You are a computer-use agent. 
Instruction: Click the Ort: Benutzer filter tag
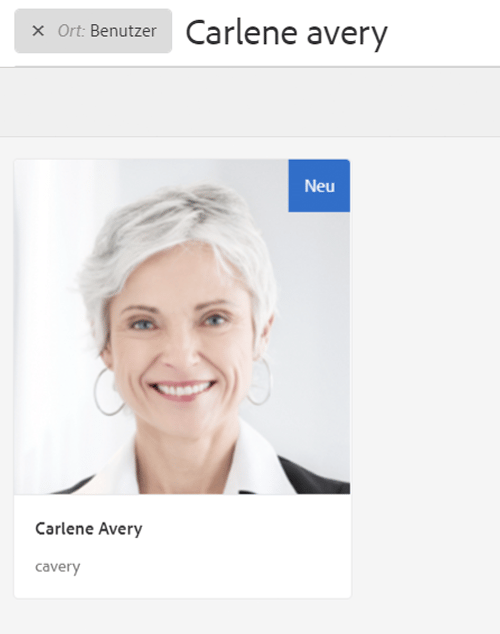[93, 31]
